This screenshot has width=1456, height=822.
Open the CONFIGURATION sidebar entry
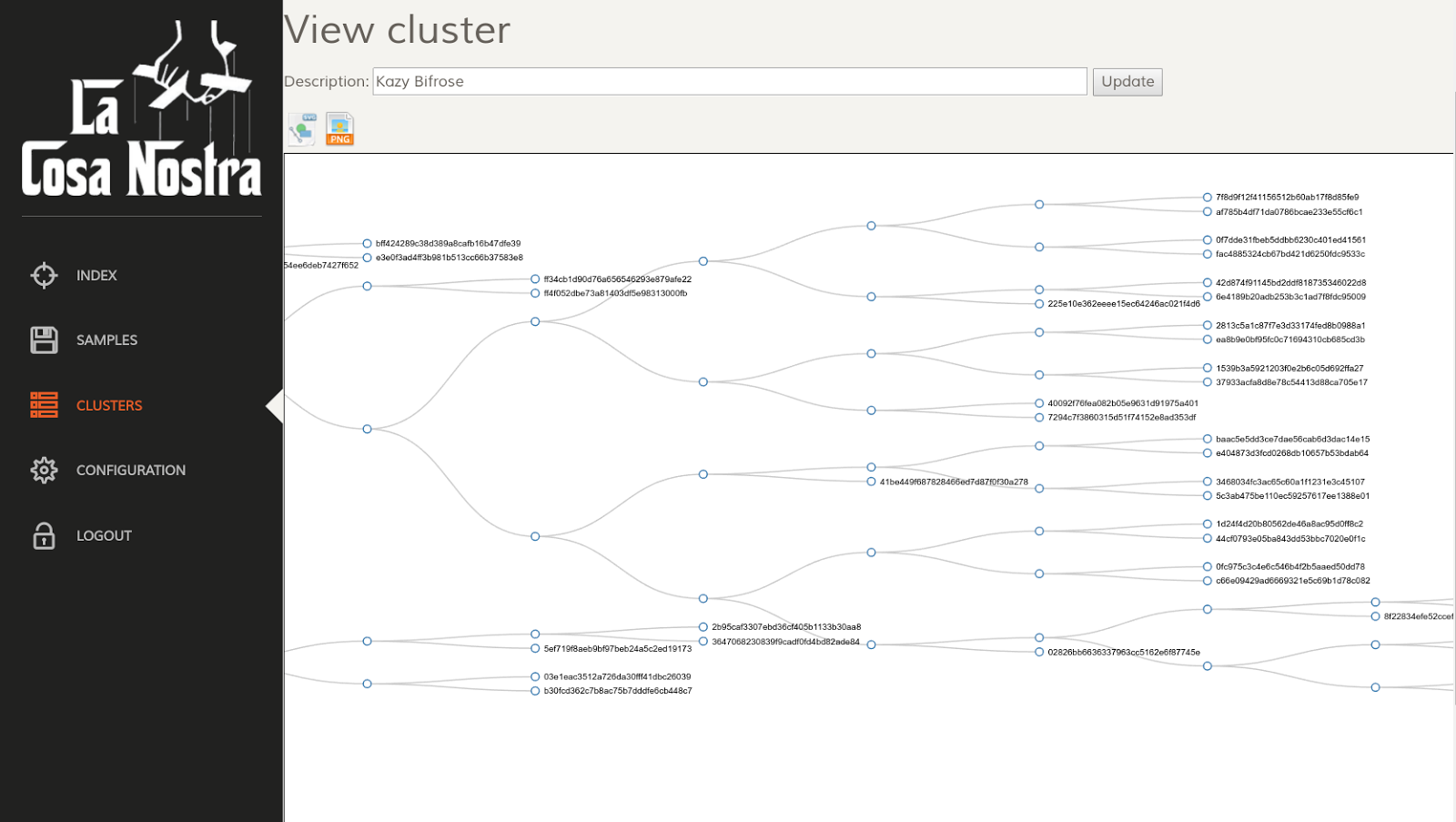click(x=131, y=470)
